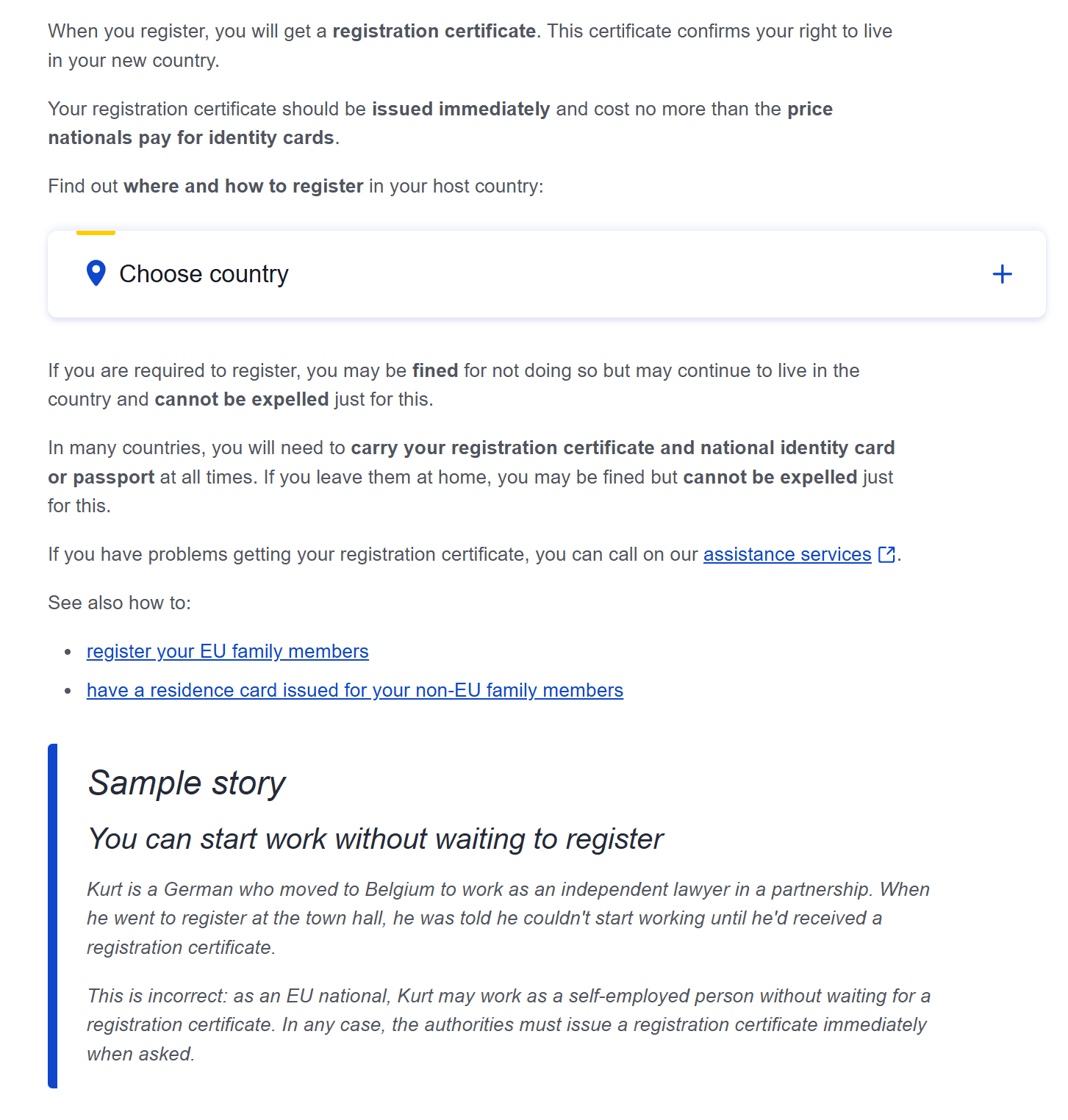Click the 'If you have problems getting' sentence
Viewport: 1068px width, 1120px height.
[x=371, y=555]
